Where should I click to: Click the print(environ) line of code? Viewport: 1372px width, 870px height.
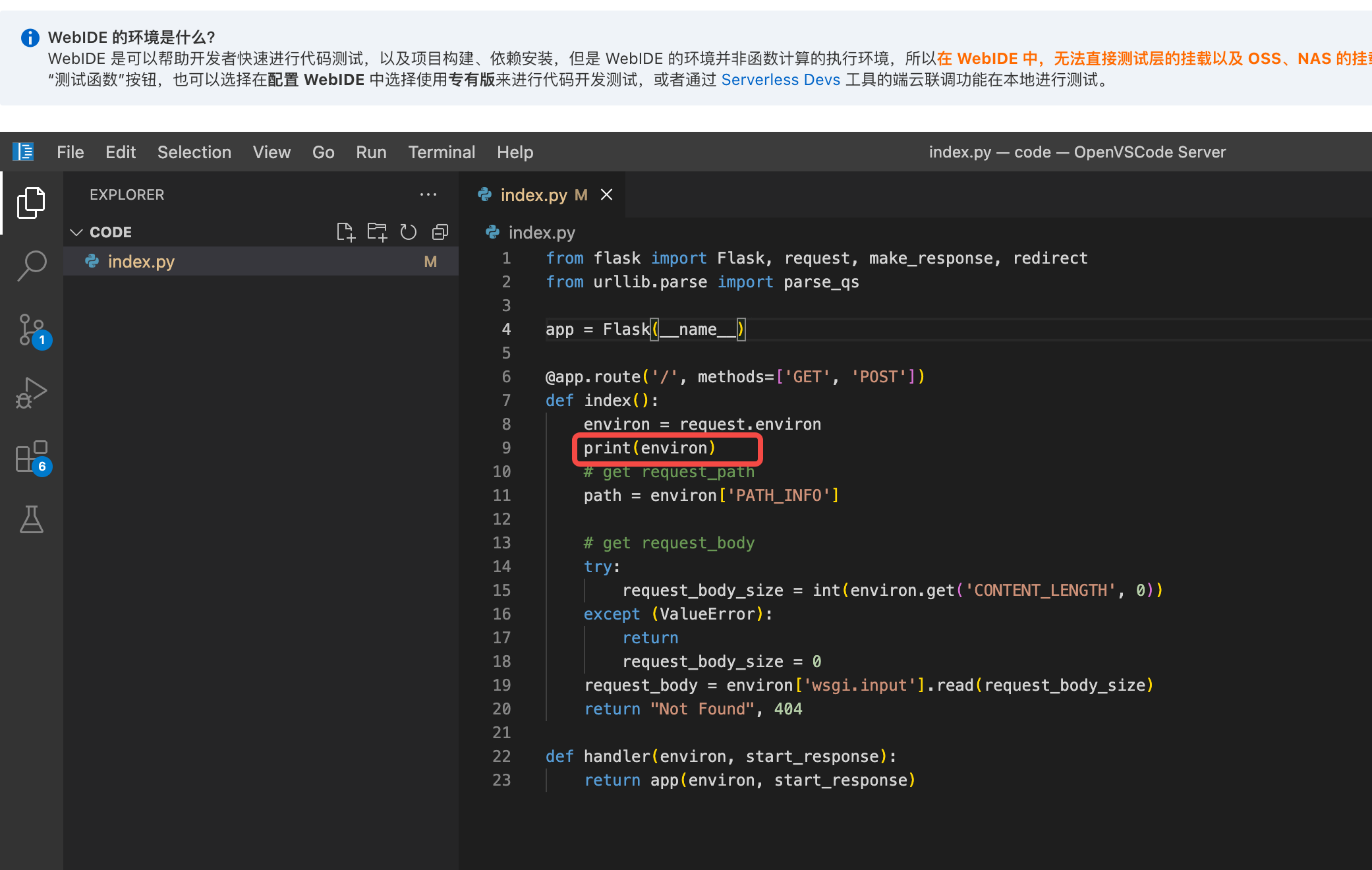pyautogui.click(x=649, y=448)
